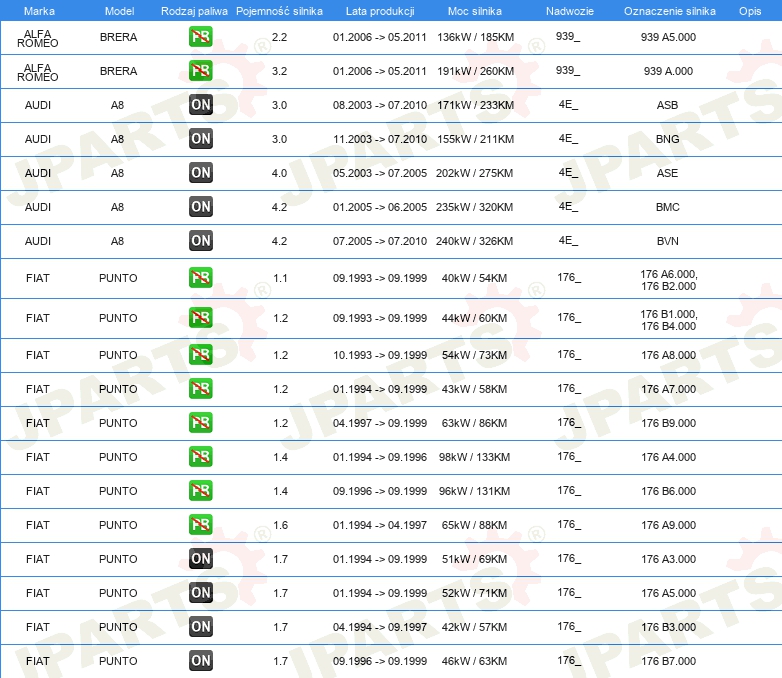Click petrol icon in 176 A9.000 row

tap(200, 524)
